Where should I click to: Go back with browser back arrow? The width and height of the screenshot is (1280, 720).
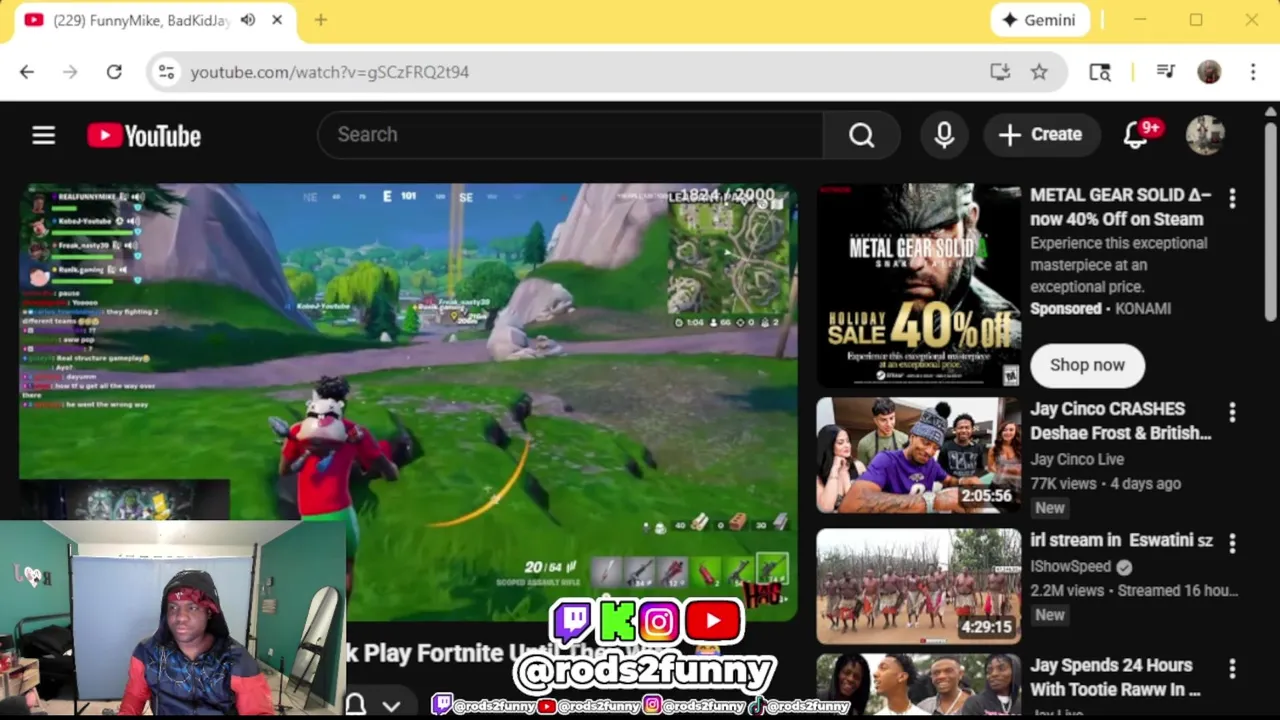tap(27, 72)
